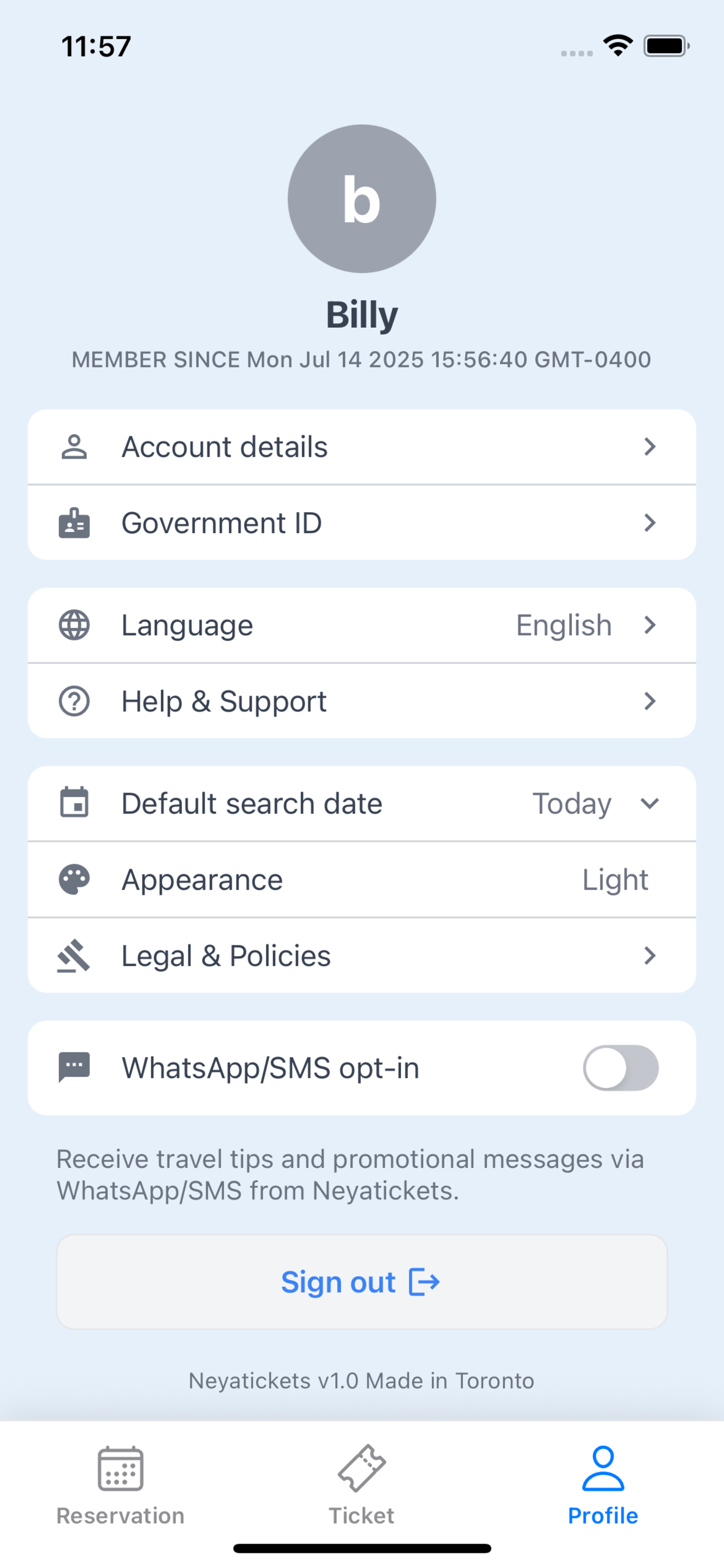Open the Account details chevron arrow
The height and width of the screenshot is (1568, 724).
click(649, 447)
